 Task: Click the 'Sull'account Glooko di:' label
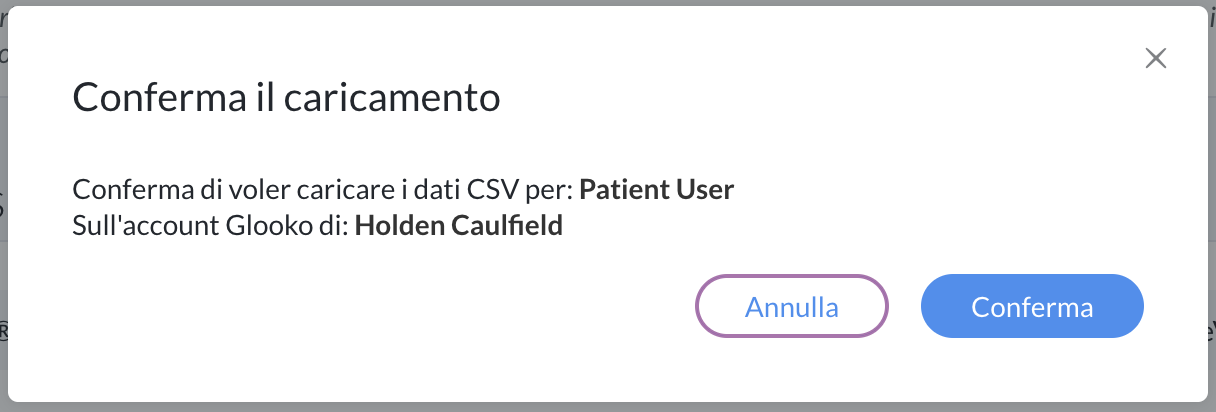point(211,226)
